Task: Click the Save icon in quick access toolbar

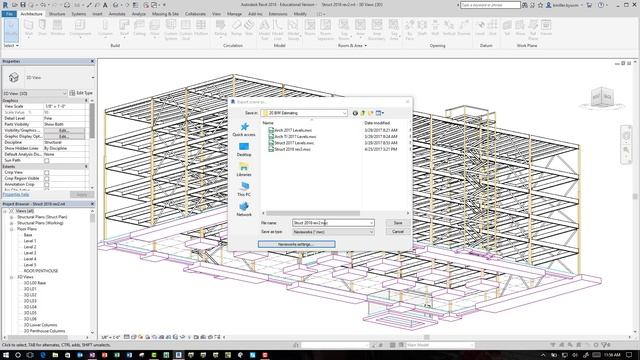Action: 22,5
